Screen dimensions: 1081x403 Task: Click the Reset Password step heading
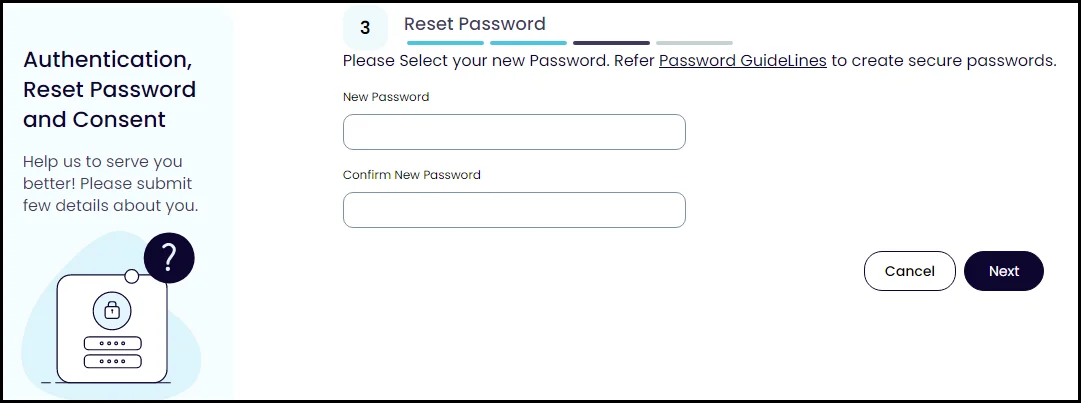tap(475, 24)
